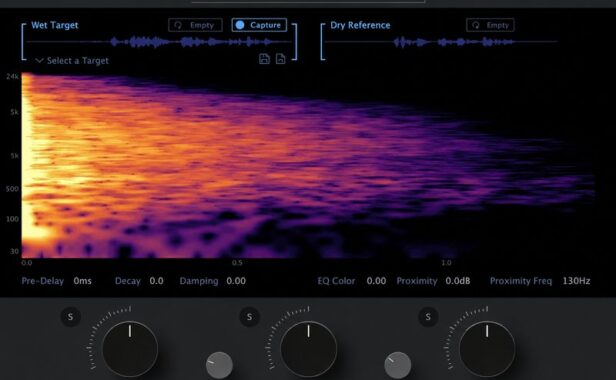This screenshot has height=380, width=616.
Task: Toggle the Capture button on Wet Target
Action: (x=259, y=25)
